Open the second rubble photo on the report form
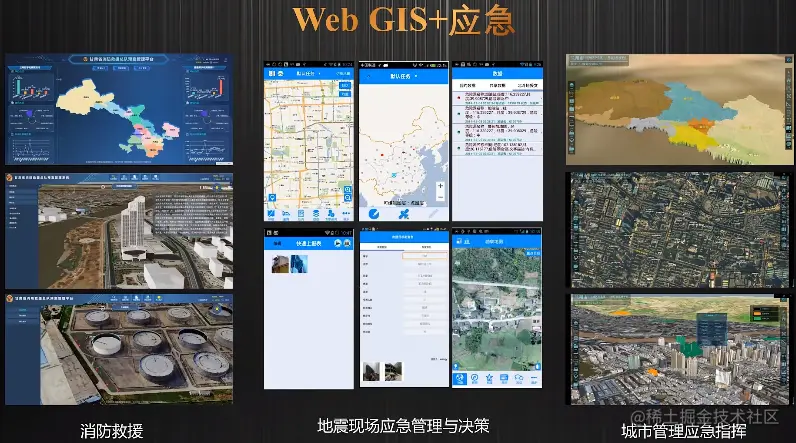796x443 pixels. tap(393, 371)
